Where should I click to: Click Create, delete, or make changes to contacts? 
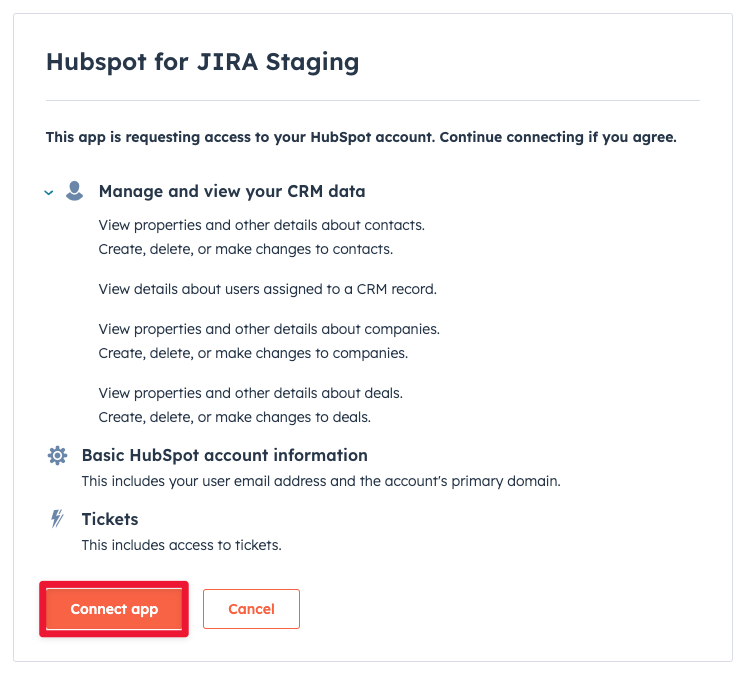(246, 249)
